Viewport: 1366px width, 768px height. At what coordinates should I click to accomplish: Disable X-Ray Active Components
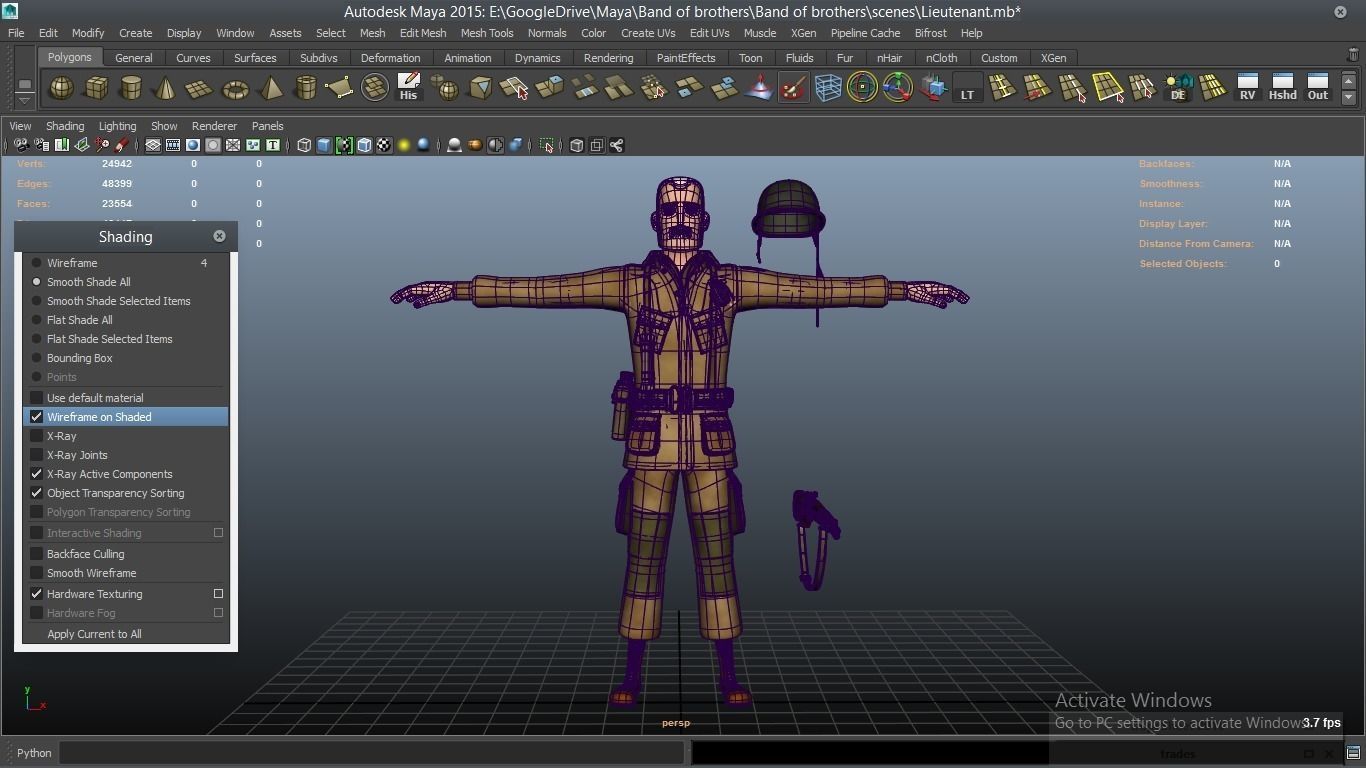37,474
